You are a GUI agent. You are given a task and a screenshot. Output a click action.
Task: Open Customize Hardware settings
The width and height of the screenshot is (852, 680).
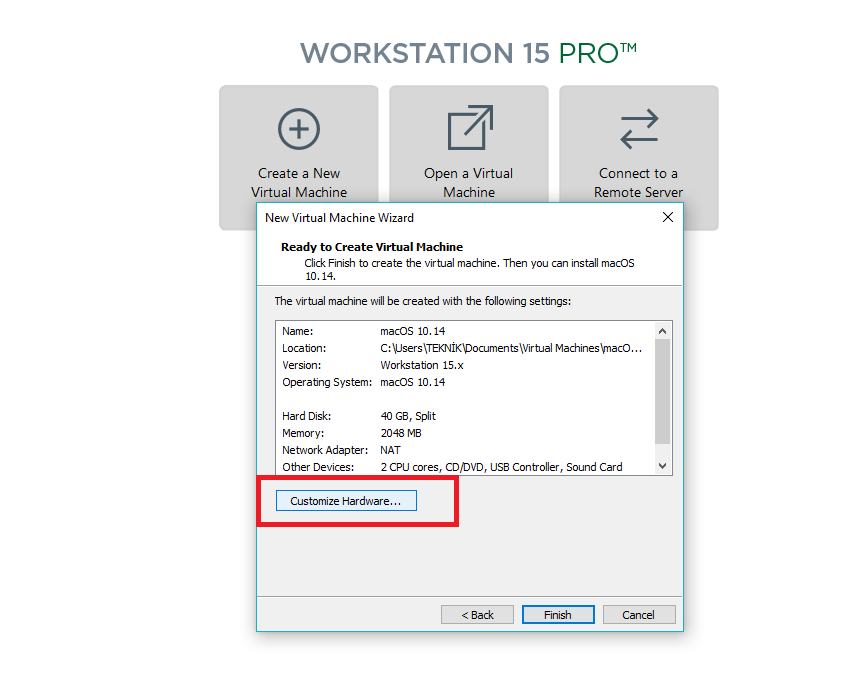pos(346,501)
